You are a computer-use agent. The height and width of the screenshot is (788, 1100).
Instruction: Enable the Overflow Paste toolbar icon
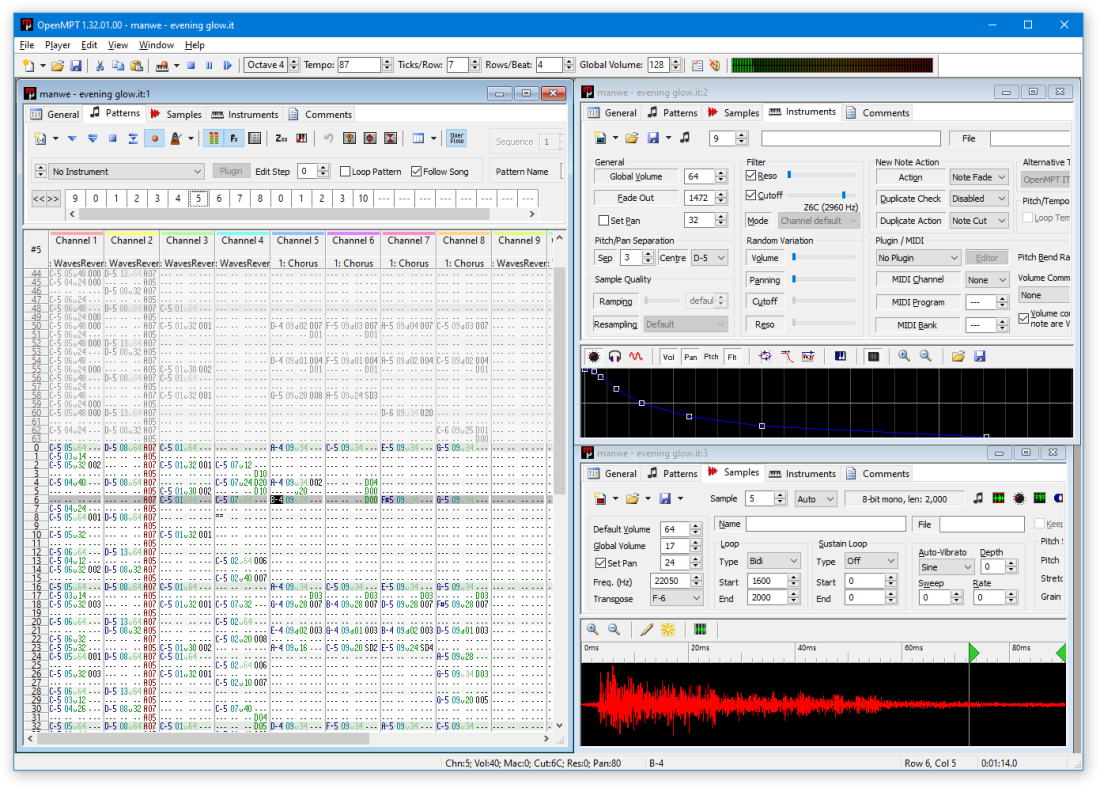pos(456,140)
